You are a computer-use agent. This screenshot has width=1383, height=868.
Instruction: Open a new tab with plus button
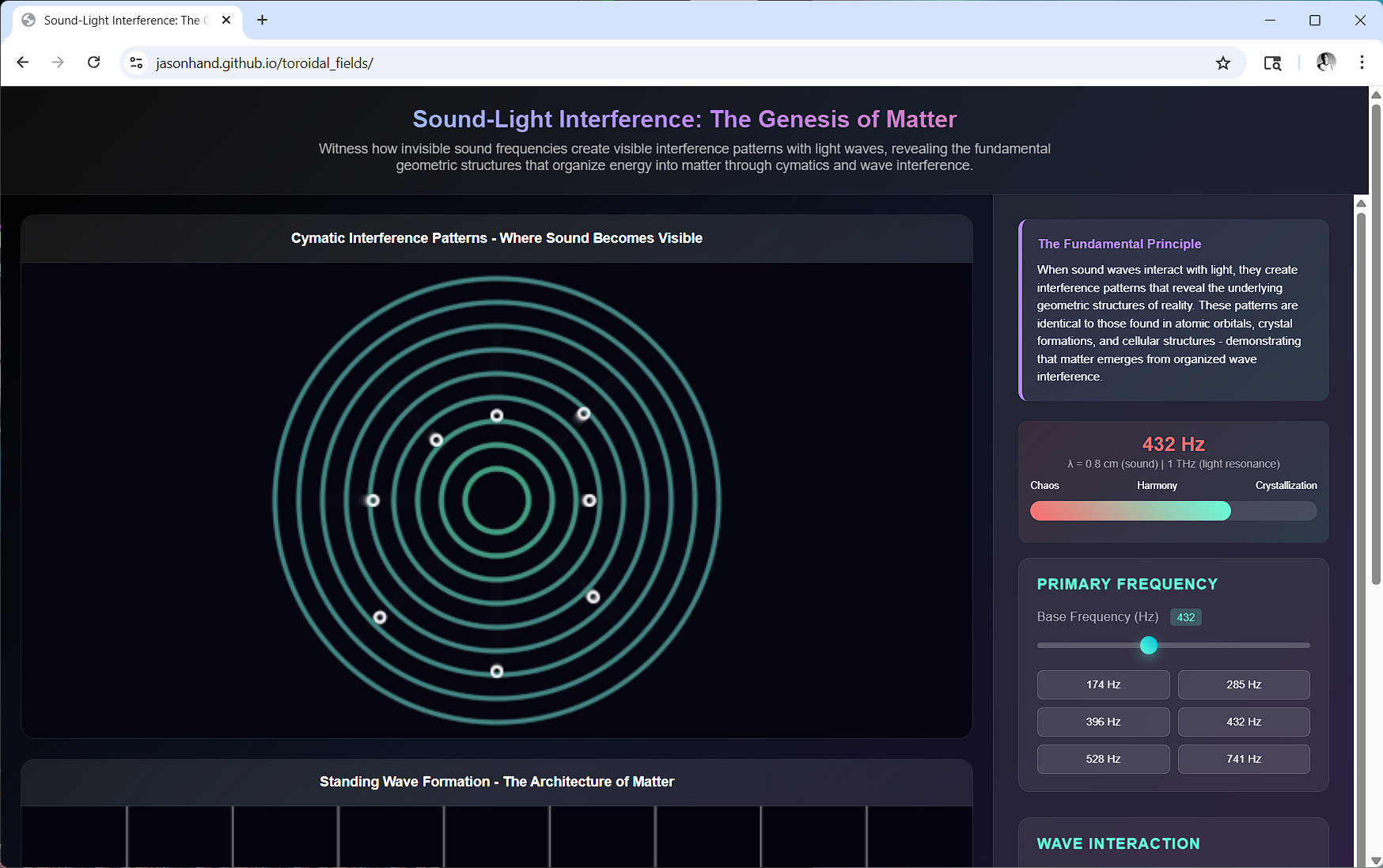point(262,20)
